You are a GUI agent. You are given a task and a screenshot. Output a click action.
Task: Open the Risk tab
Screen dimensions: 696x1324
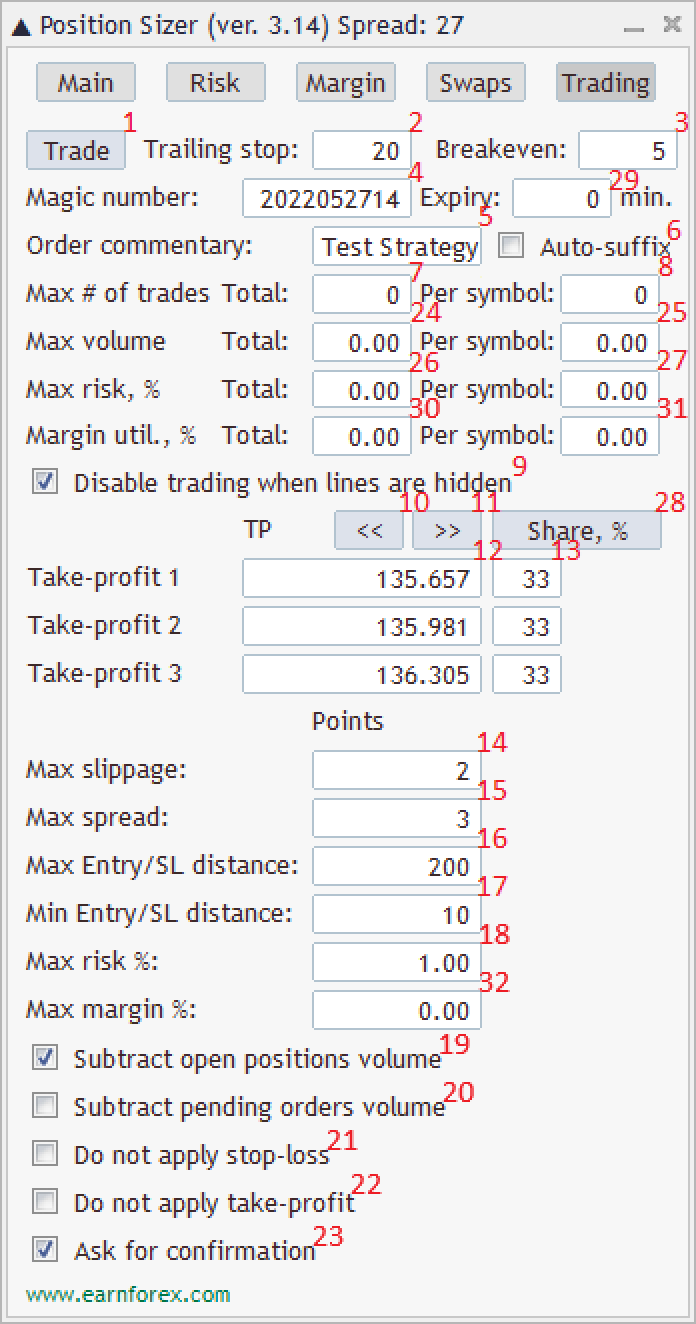click(x=215, y=83)
